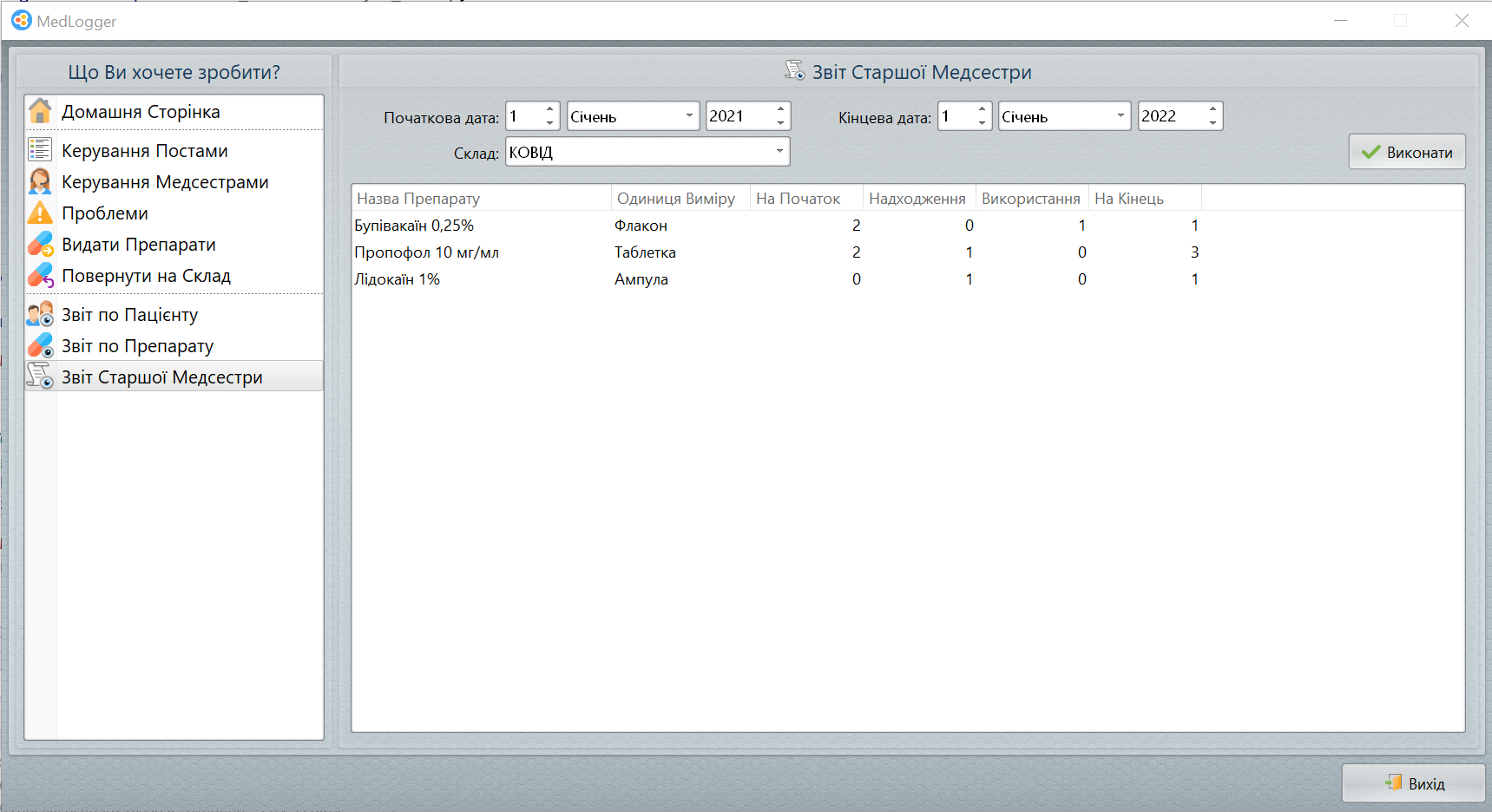Click the pill icon for Видати Препарати
This screenshot has height=812, width=1492.
[40, 244]
